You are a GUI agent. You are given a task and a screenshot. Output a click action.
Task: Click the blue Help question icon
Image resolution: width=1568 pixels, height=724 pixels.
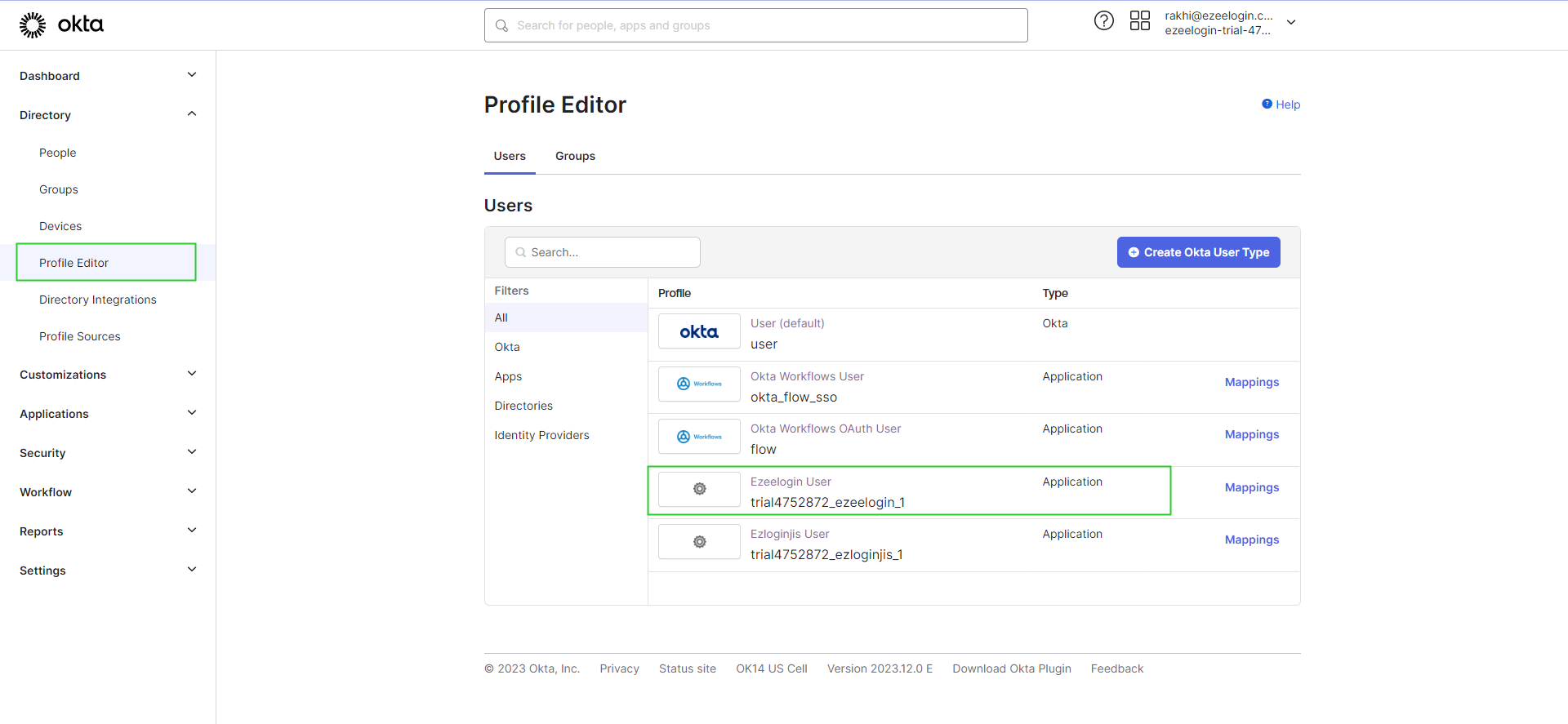pos(1267,104)
